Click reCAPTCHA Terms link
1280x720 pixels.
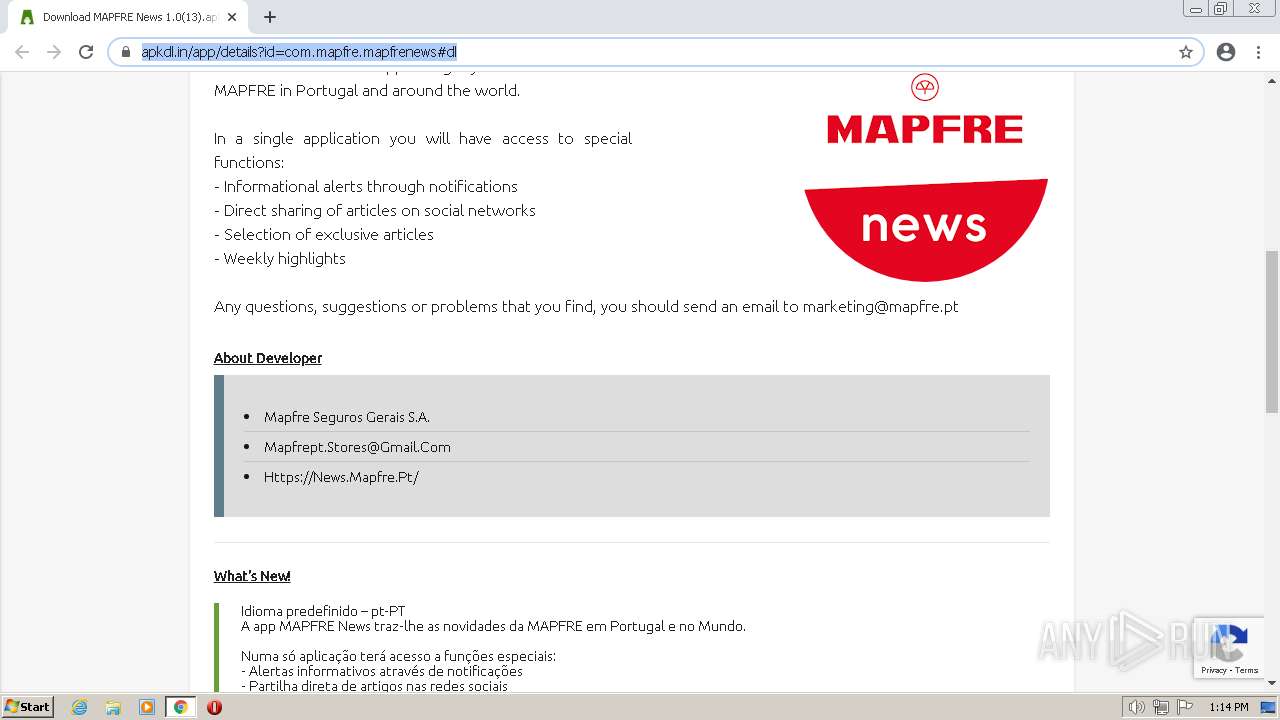click(1247, 670)
